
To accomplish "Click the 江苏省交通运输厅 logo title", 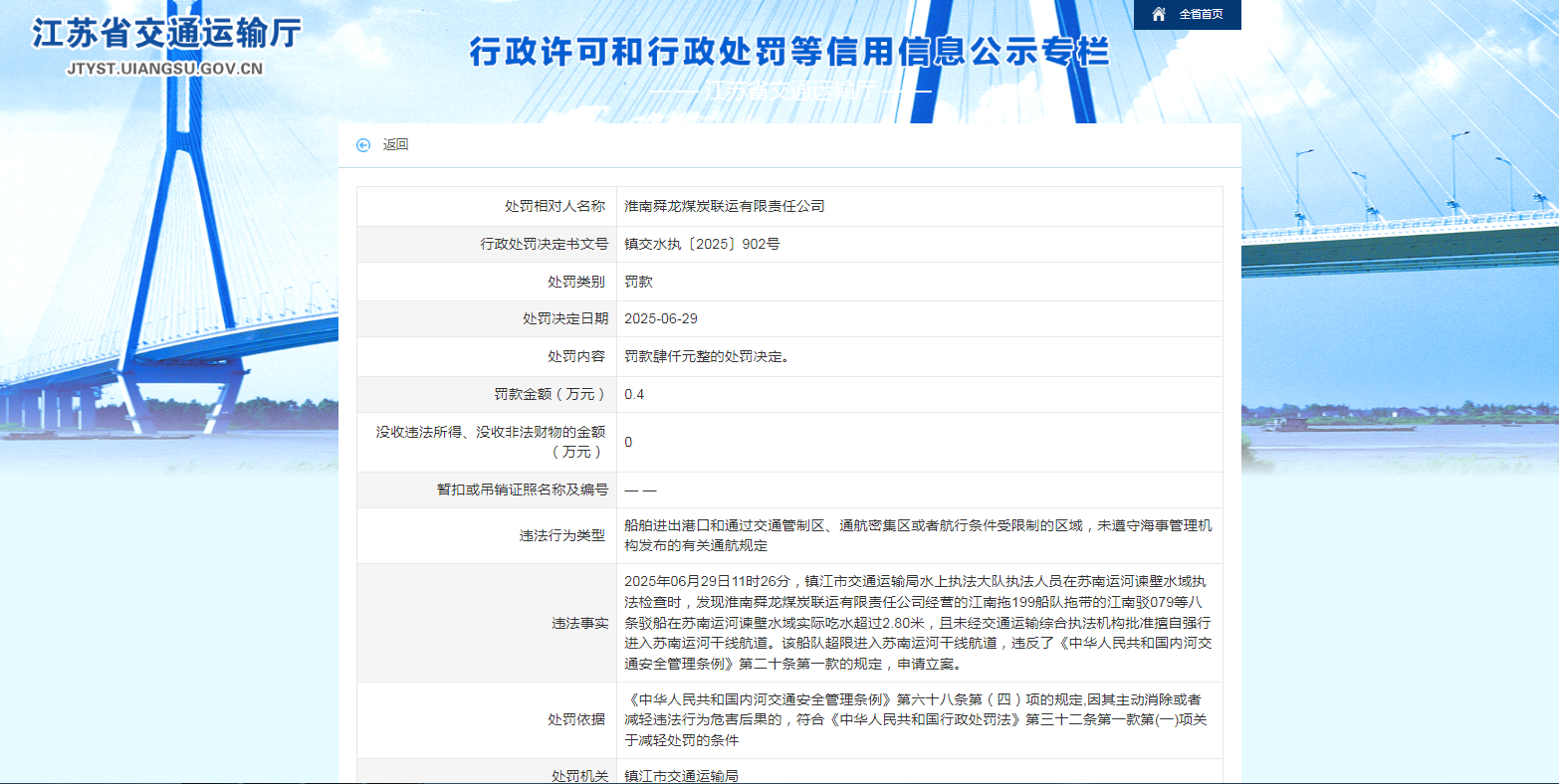I will (166, 33).
